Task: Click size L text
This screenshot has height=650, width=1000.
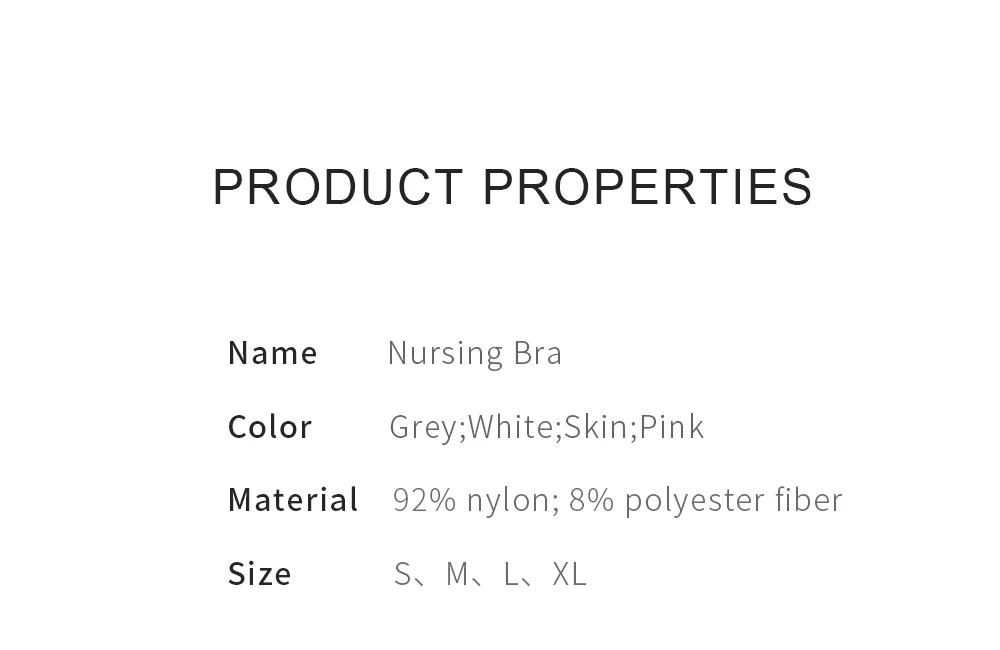Action: (512, 574)
